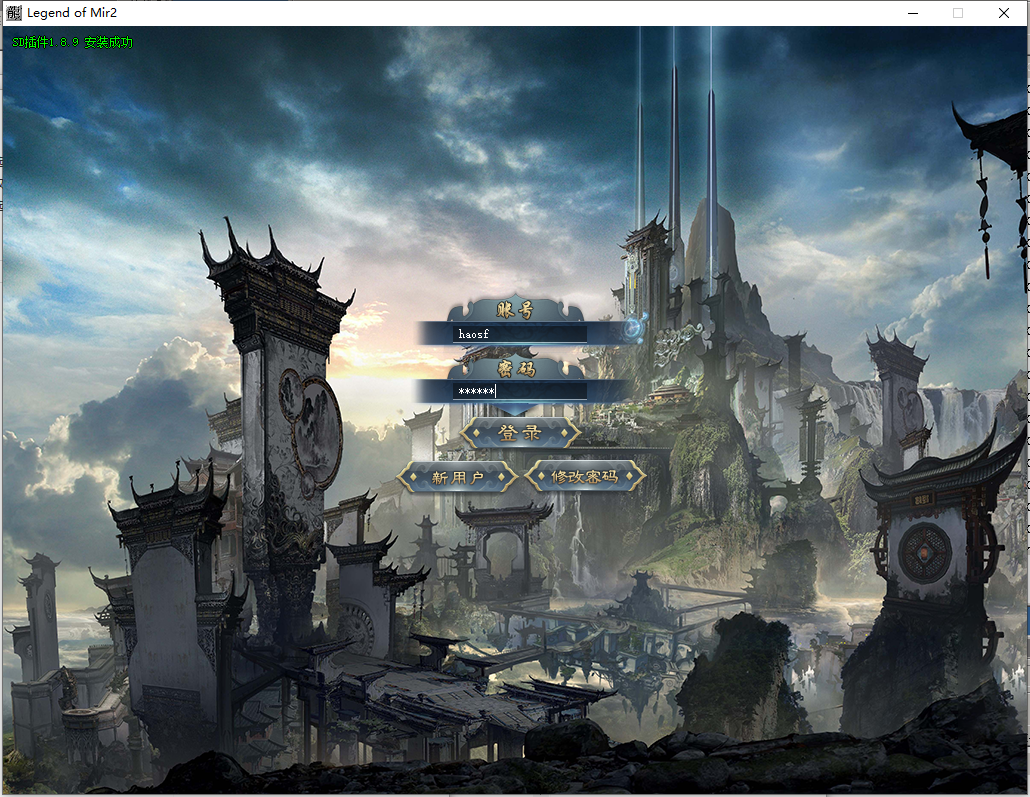Open 修改密码 change password
The width and height of the screenshot is (1030, 797).
(585, 477)
